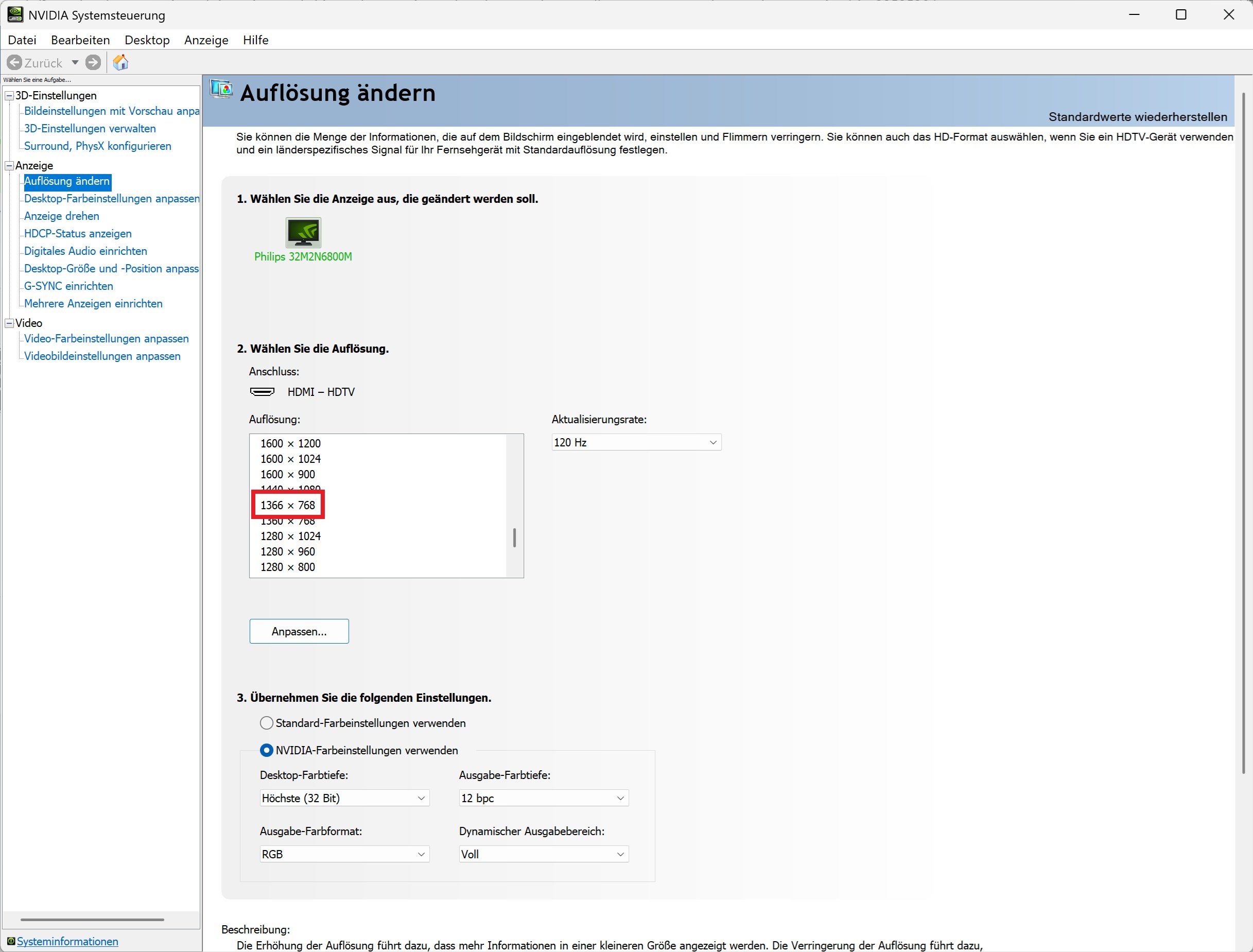Open the Ausgabe-Farbtiefe 12 bpc dropdown
Viewport: 1253px width, 952px height.
coord(543,798)
